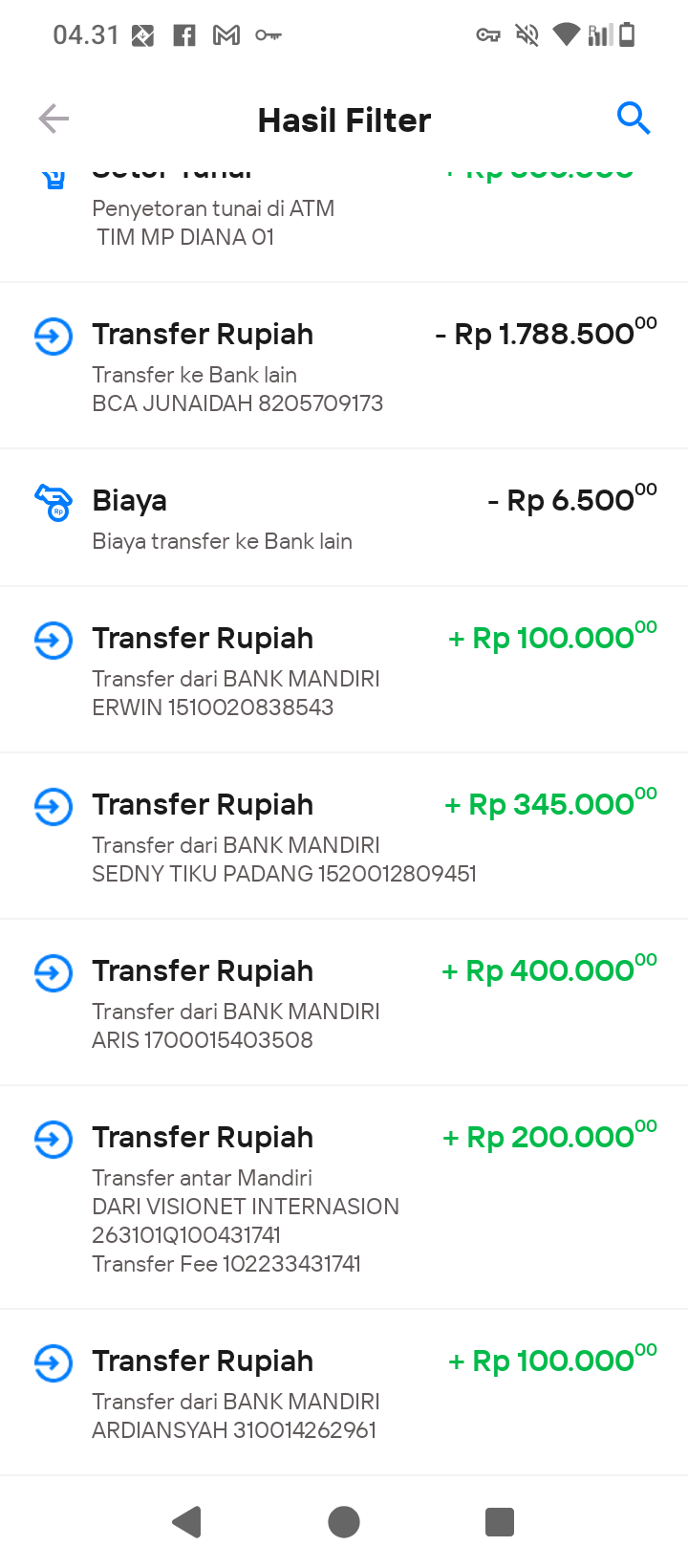Screen dimensions: 688x1568
Task: Tap transfer icon beside ERWIN transaction
Action: click(54, 641)
